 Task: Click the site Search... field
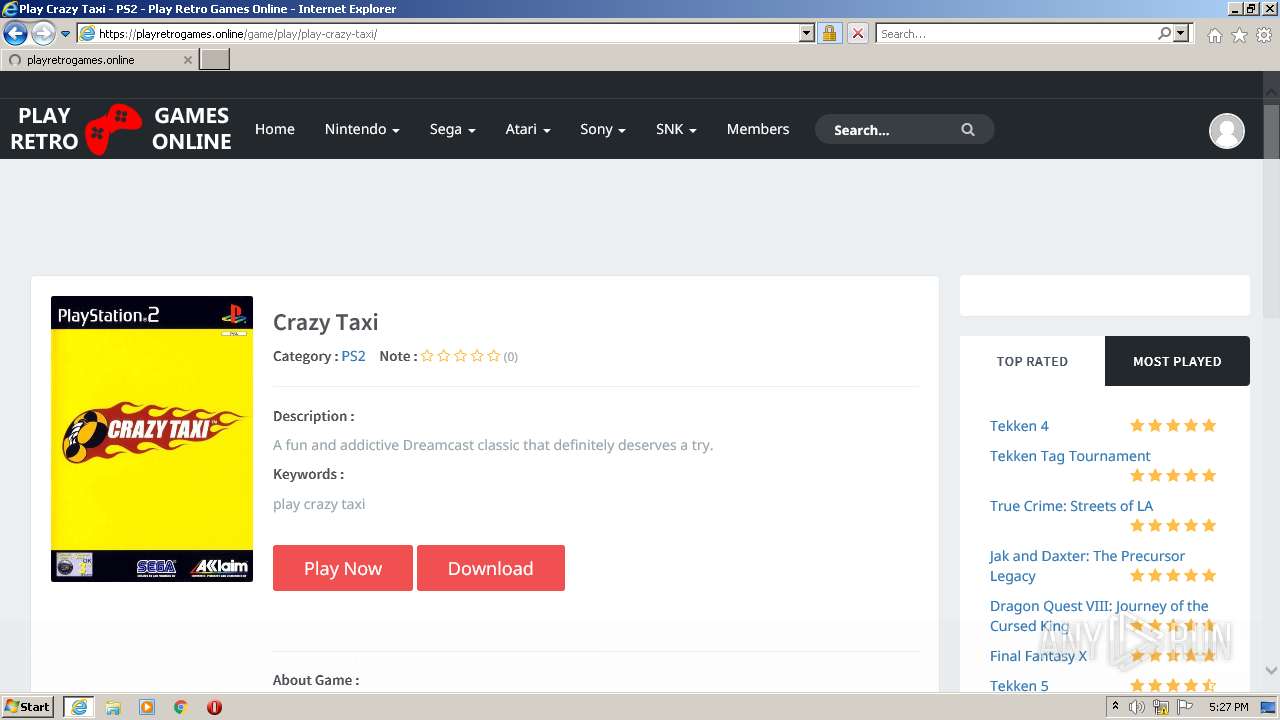point(890,129)
